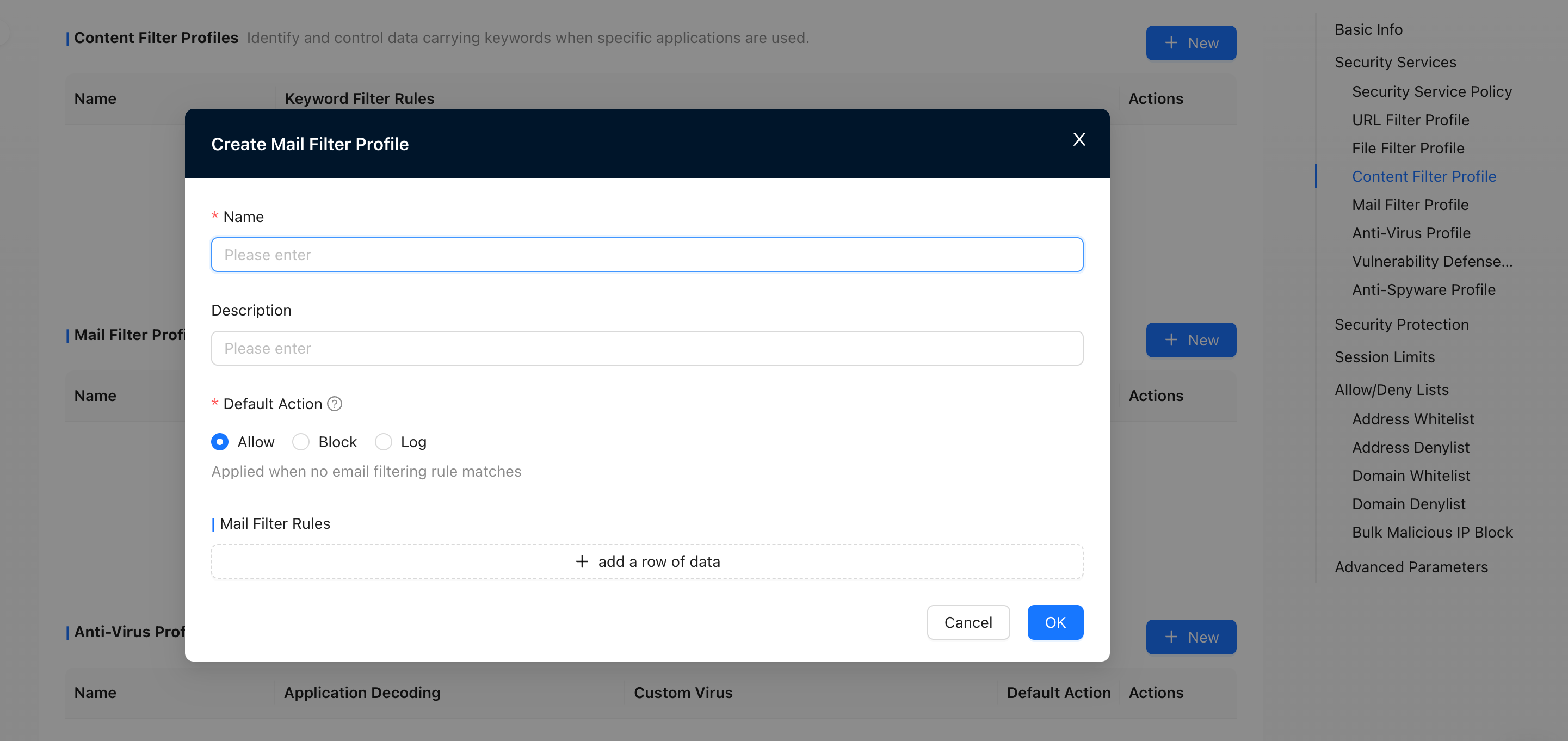
Task: Click the Content Filter Profiles heading
Action: (156, 38)
